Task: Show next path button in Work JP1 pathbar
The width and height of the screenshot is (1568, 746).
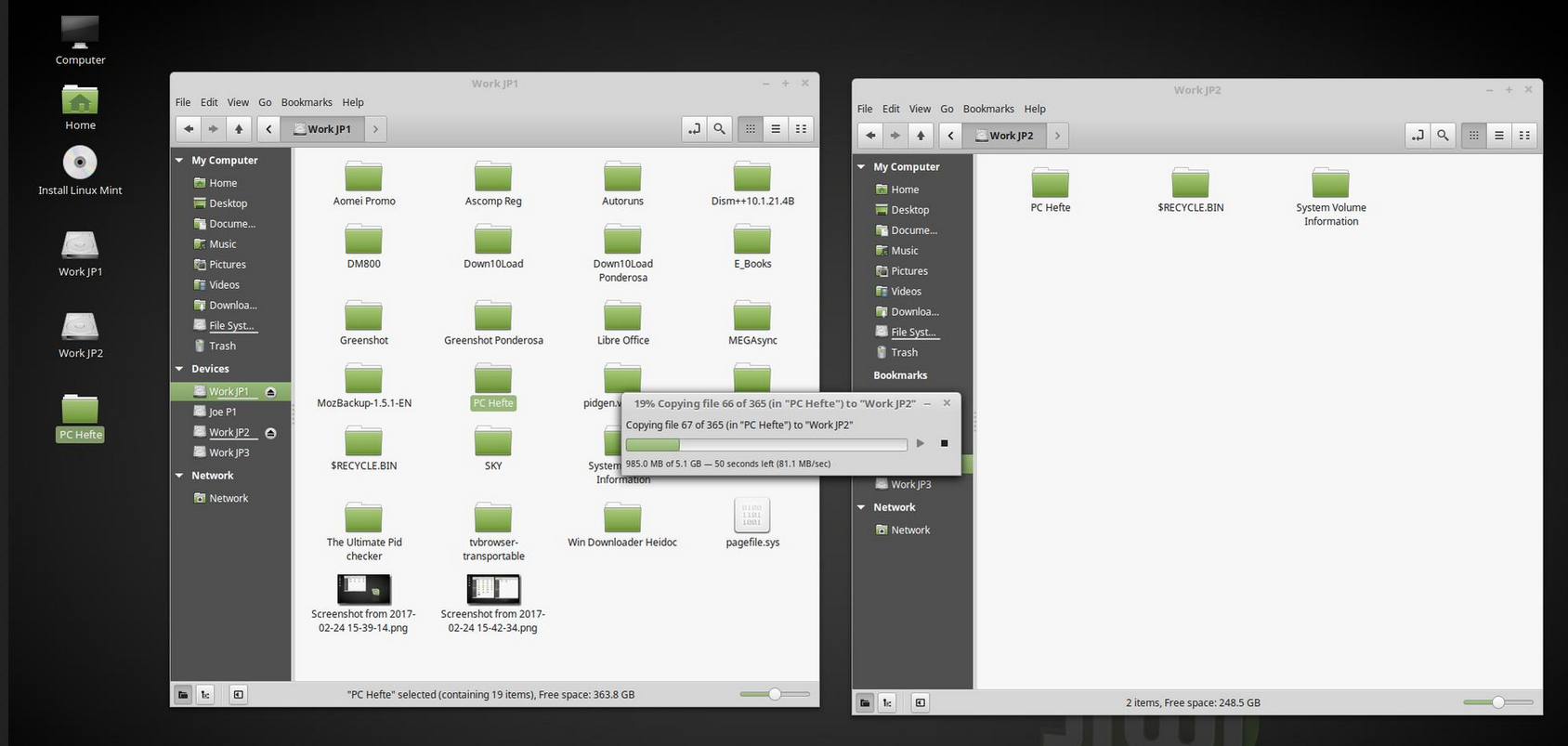Action: [x=375, y=129]
